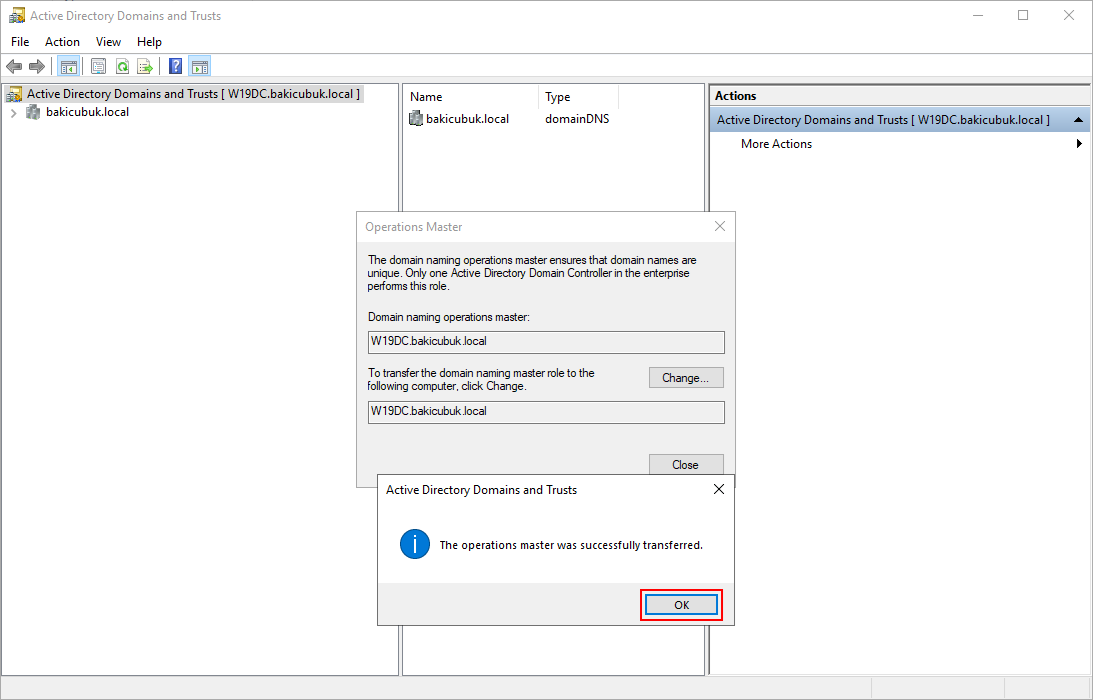Click the bakicubuk.local icon in the Name list
Viewport: 1093px width, 700px height.
coord(416,119)
